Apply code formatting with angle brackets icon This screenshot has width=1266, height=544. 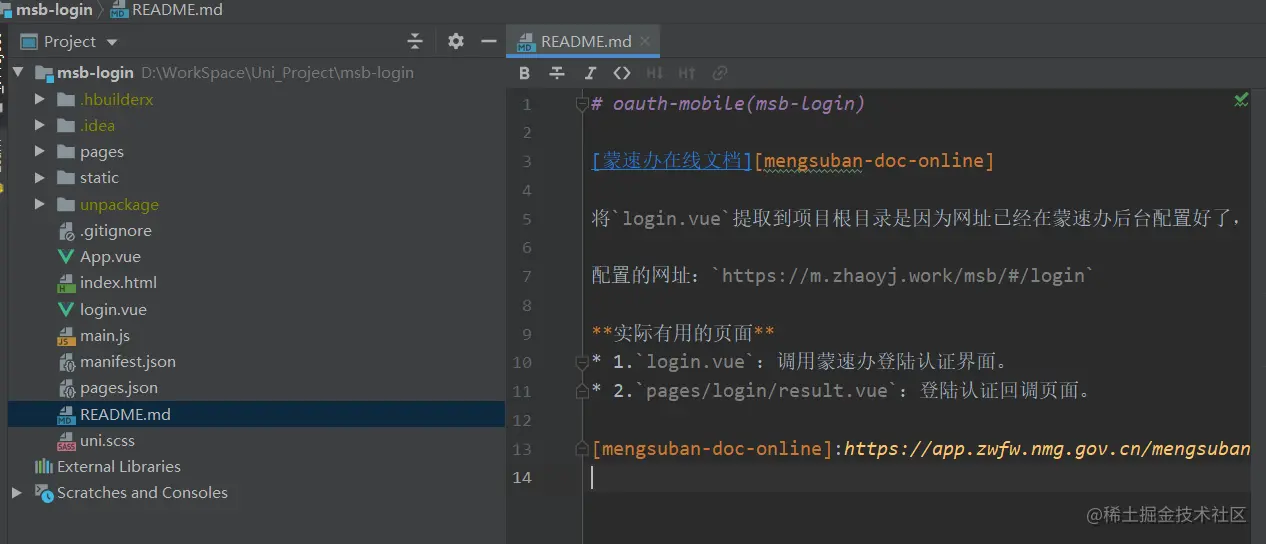tap(622, 73)
